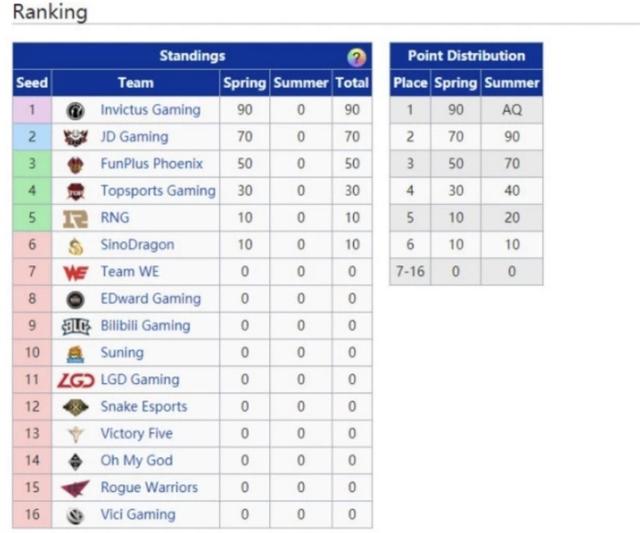Click the Bilibili Gaming logo icon
Image resolution: width=640 pixels, height=533 pixels.
coord(76,326)
